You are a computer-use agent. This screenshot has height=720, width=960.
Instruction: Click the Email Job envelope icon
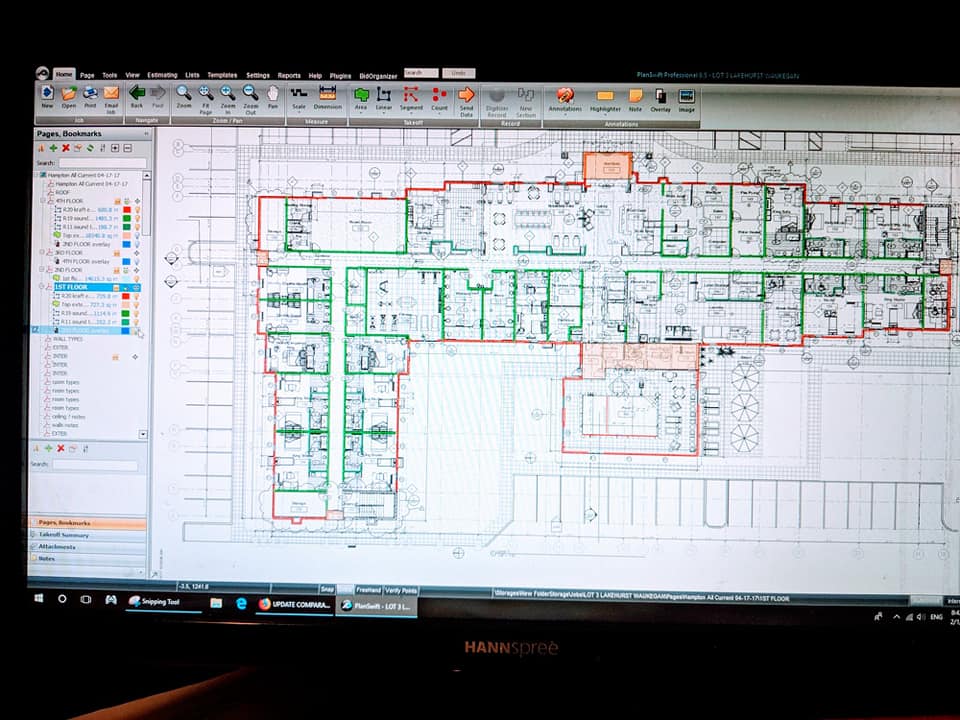coord(111,93)
